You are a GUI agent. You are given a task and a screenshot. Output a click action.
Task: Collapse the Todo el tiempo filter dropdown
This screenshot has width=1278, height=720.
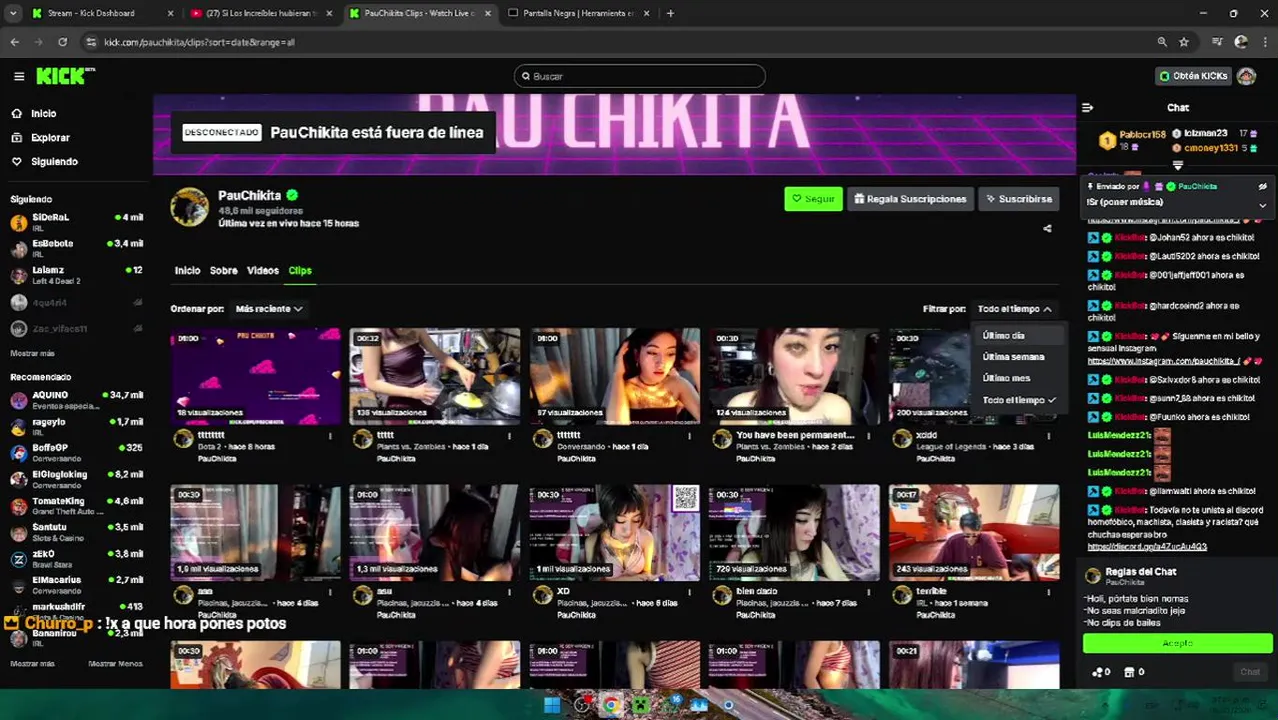coord(1014,309)
